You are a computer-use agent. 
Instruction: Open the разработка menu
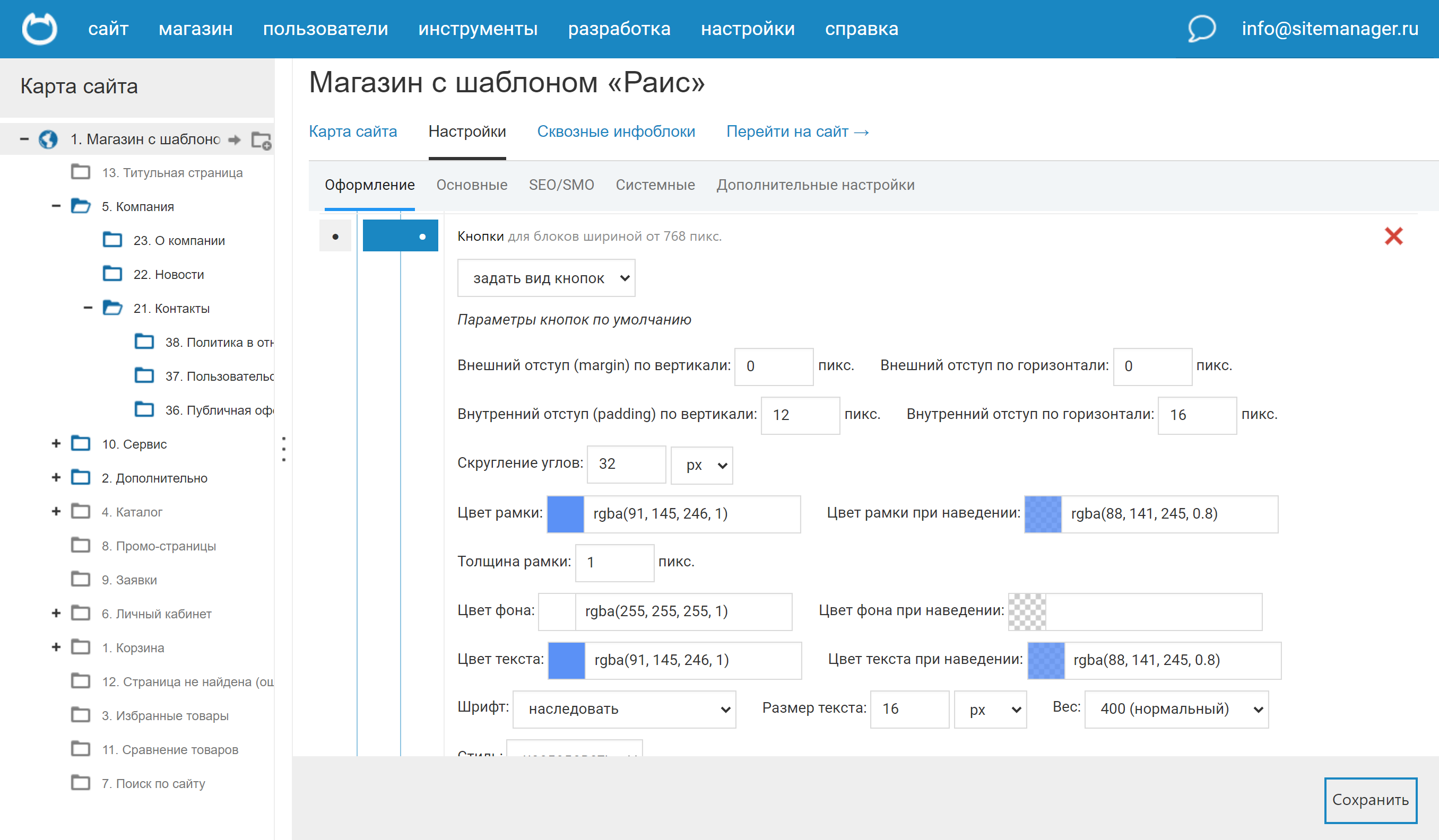[619, 29]
